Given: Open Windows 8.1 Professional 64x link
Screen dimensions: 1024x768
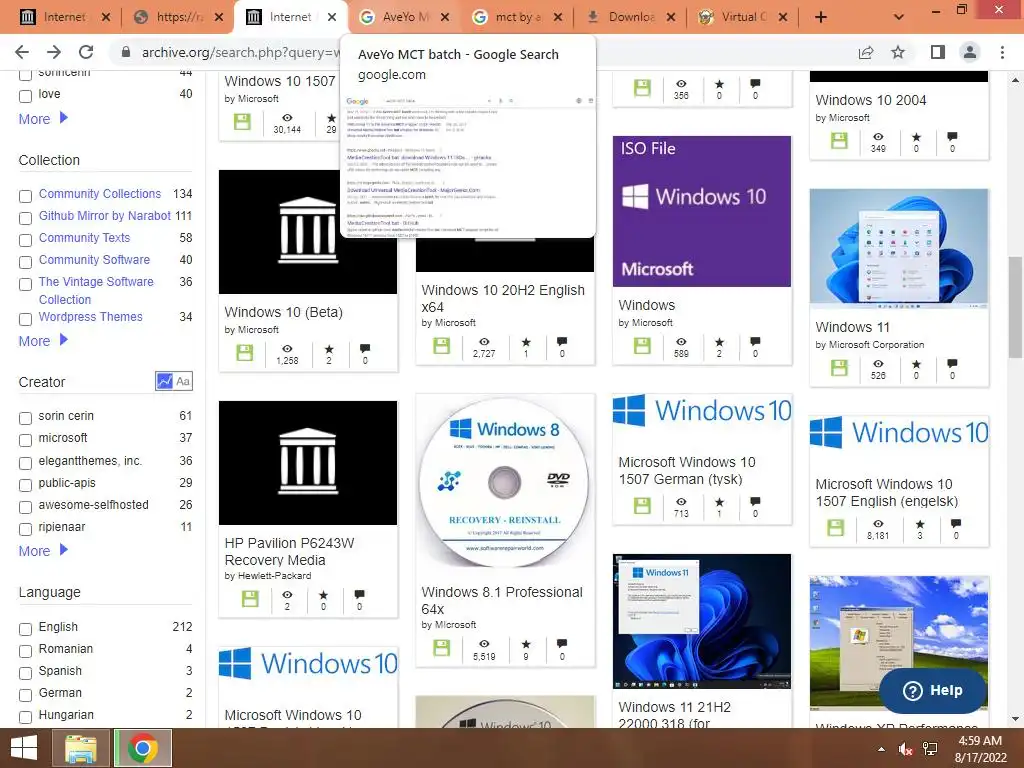Looking at the screenshot, I should point(502,600).
